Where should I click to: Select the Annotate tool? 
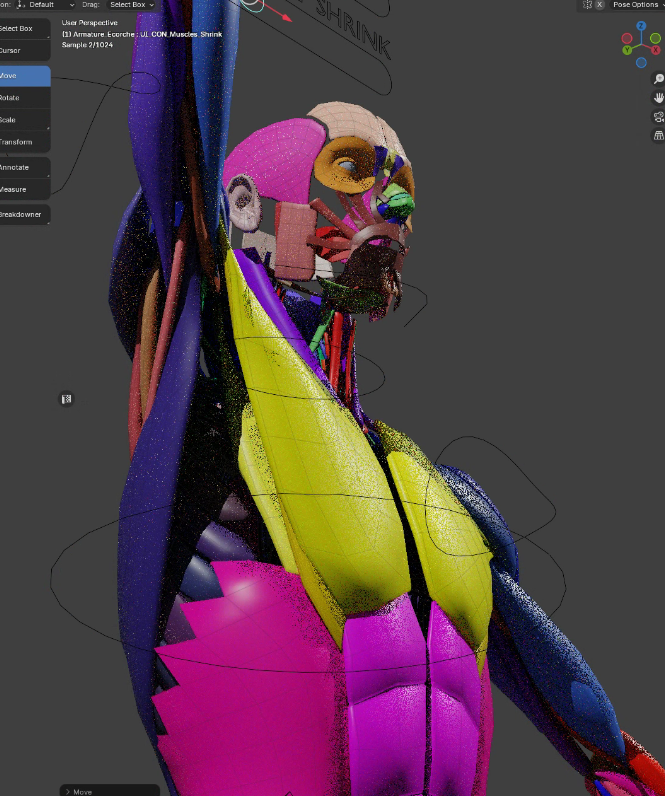coord(24,168)
